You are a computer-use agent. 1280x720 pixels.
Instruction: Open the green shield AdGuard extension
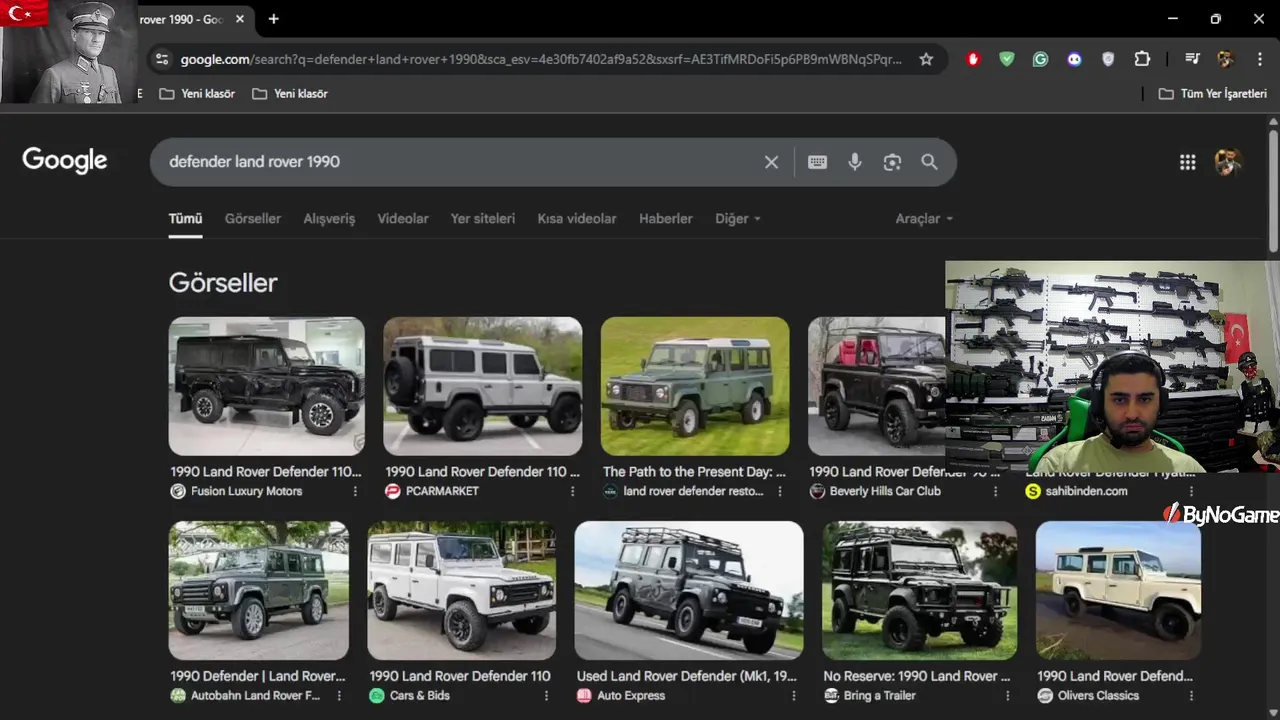point(1007,59)
